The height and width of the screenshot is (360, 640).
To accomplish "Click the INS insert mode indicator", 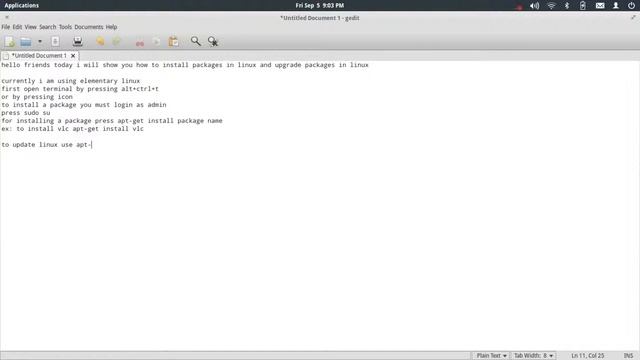I will coord(628,356).
